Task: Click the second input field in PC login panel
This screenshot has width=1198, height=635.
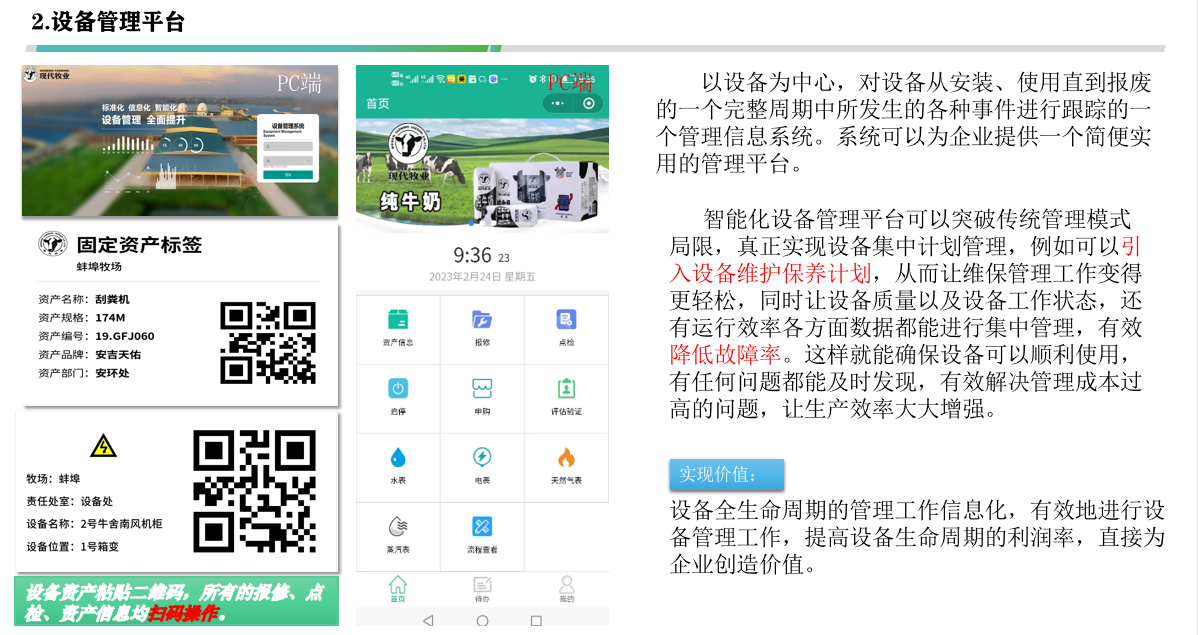Action: coord(288,160)
